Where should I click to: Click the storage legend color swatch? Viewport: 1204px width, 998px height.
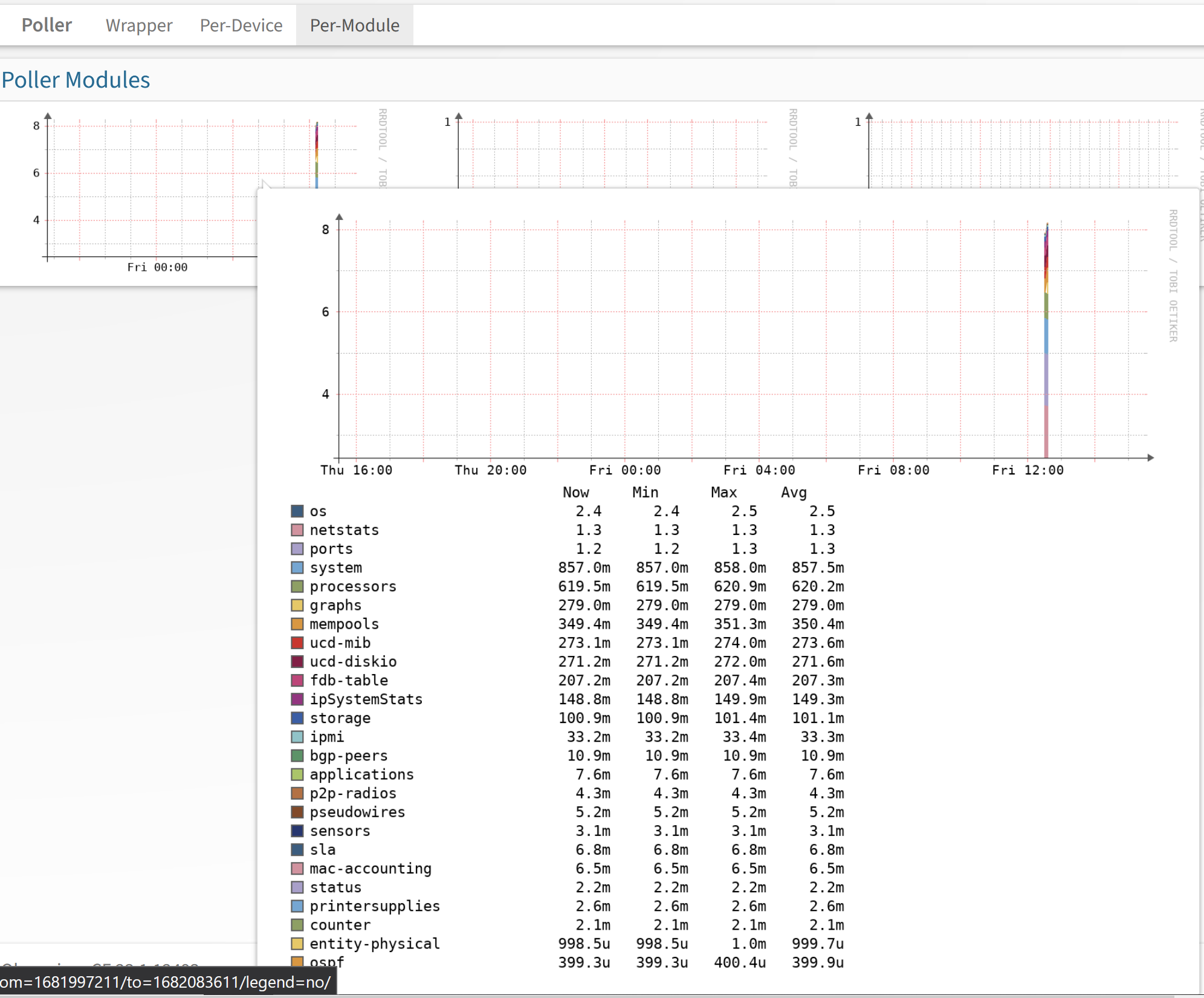[x=297, y=718]
